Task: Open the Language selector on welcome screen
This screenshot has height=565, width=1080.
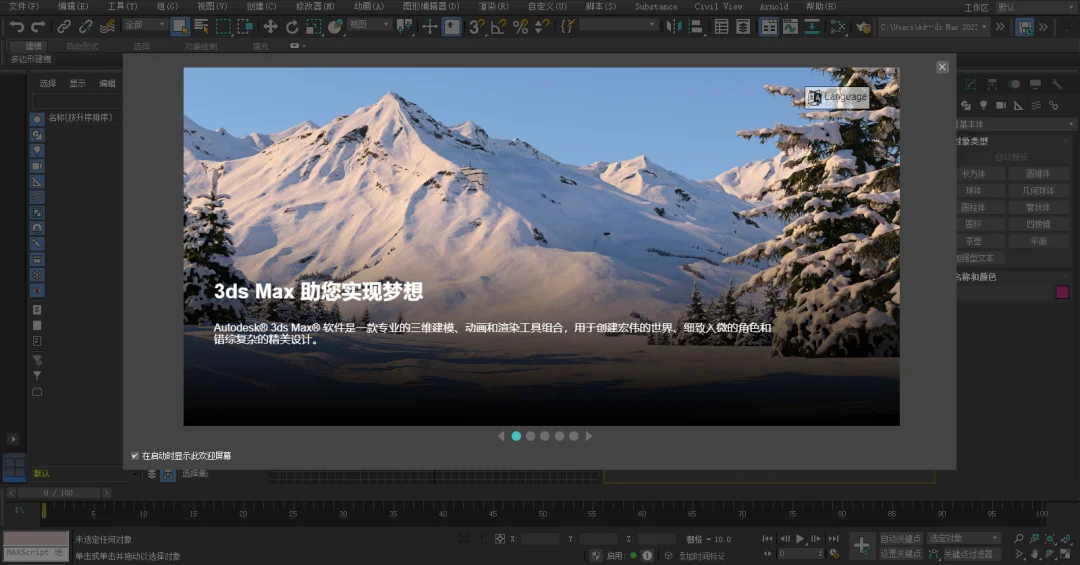Action: [837, 97]
